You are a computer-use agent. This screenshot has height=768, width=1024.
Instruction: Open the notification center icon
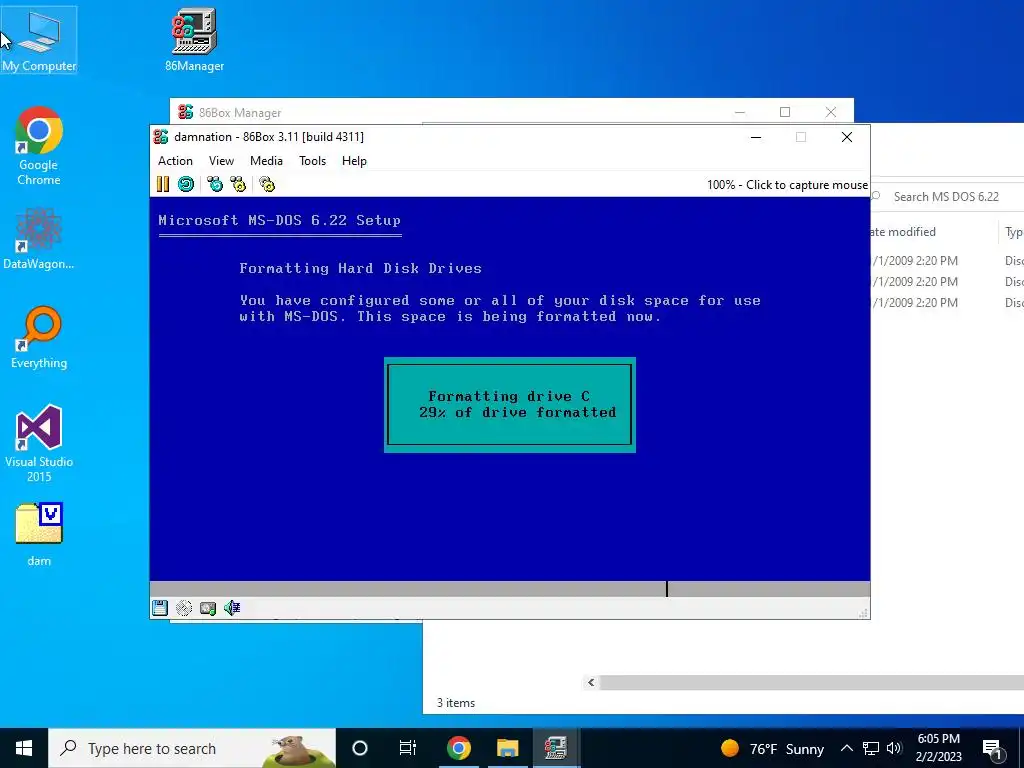[992, 749]
